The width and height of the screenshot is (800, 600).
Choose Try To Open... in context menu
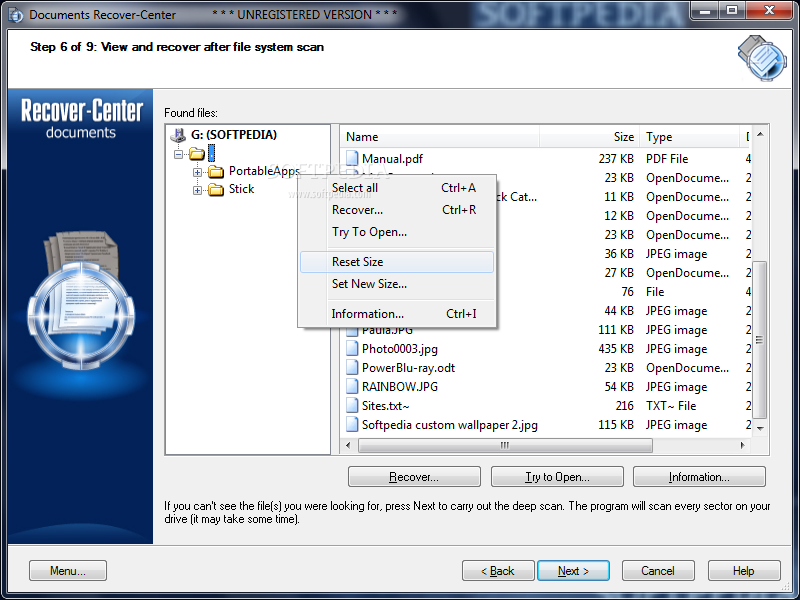point(397,232)
